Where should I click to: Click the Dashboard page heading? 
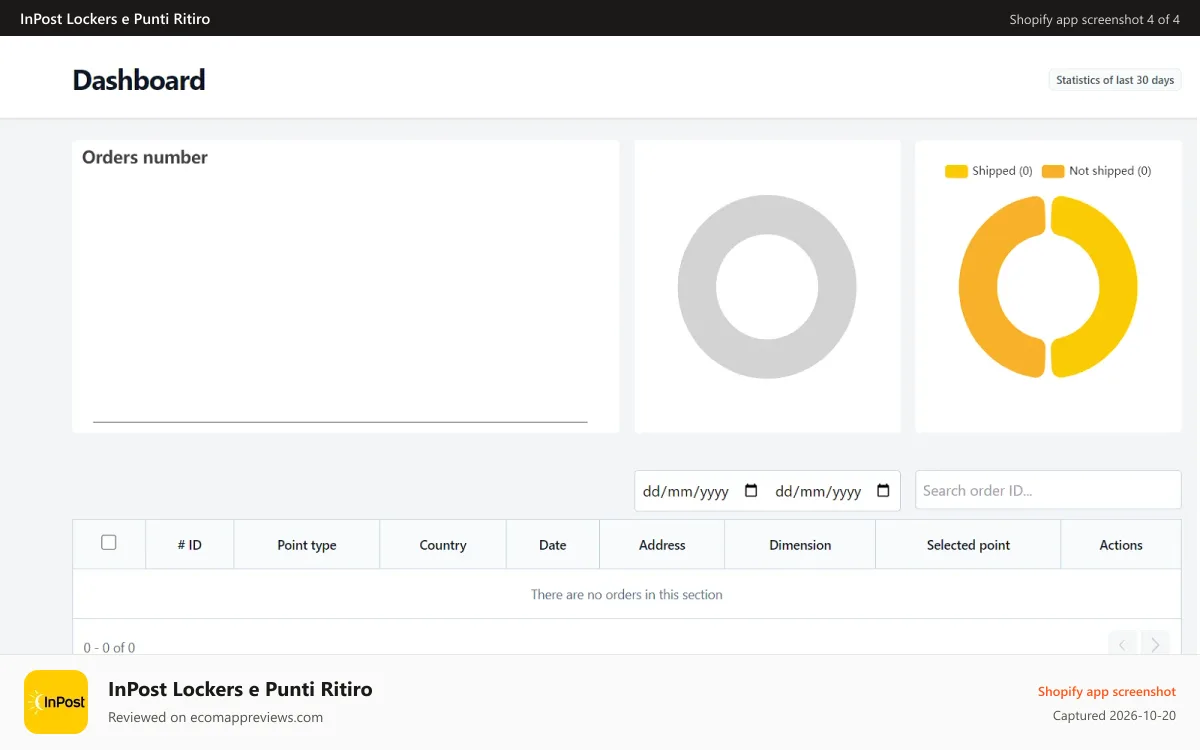coord(139,80)
